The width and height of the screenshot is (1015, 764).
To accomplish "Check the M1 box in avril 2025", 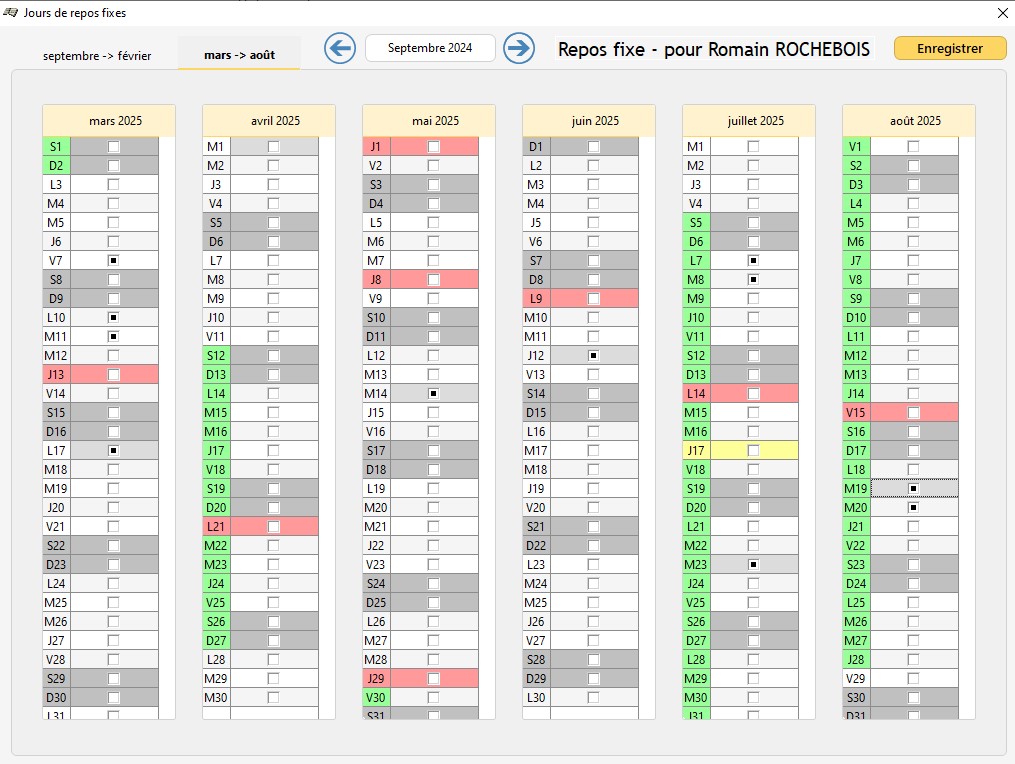I will (x=274, y=146).
